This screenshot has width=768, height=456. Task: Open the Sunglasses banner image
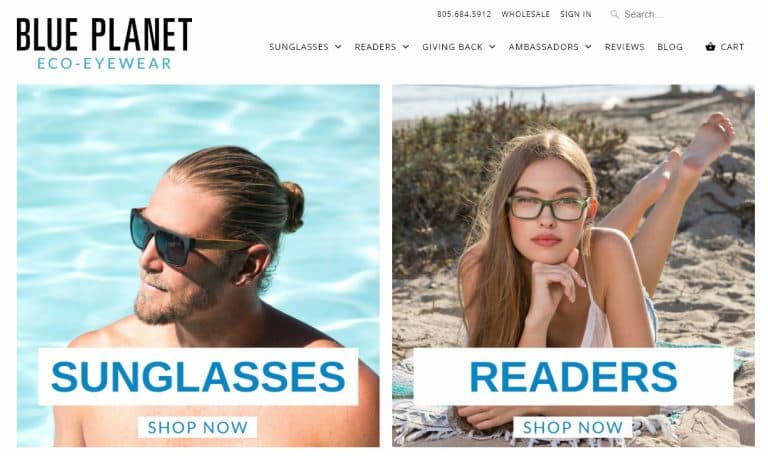[x=198, y=265]
